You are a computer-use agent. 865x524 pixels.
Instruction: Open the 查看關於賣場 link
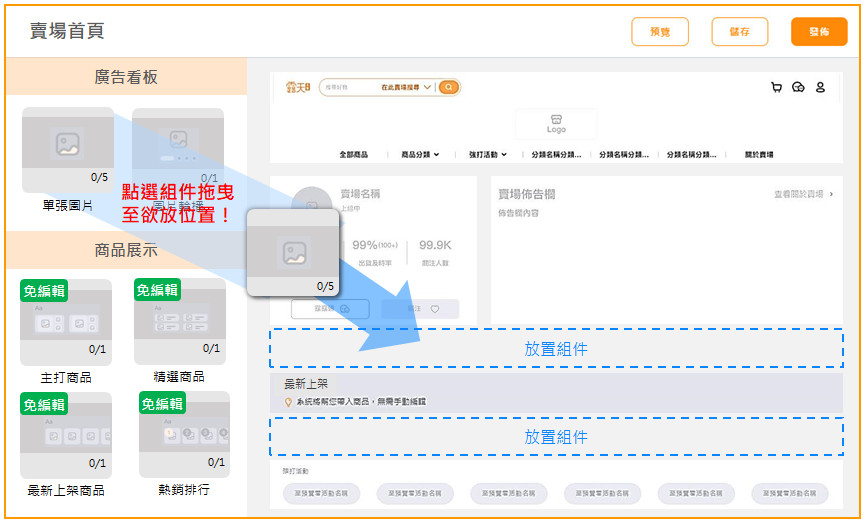pos(802,194)
